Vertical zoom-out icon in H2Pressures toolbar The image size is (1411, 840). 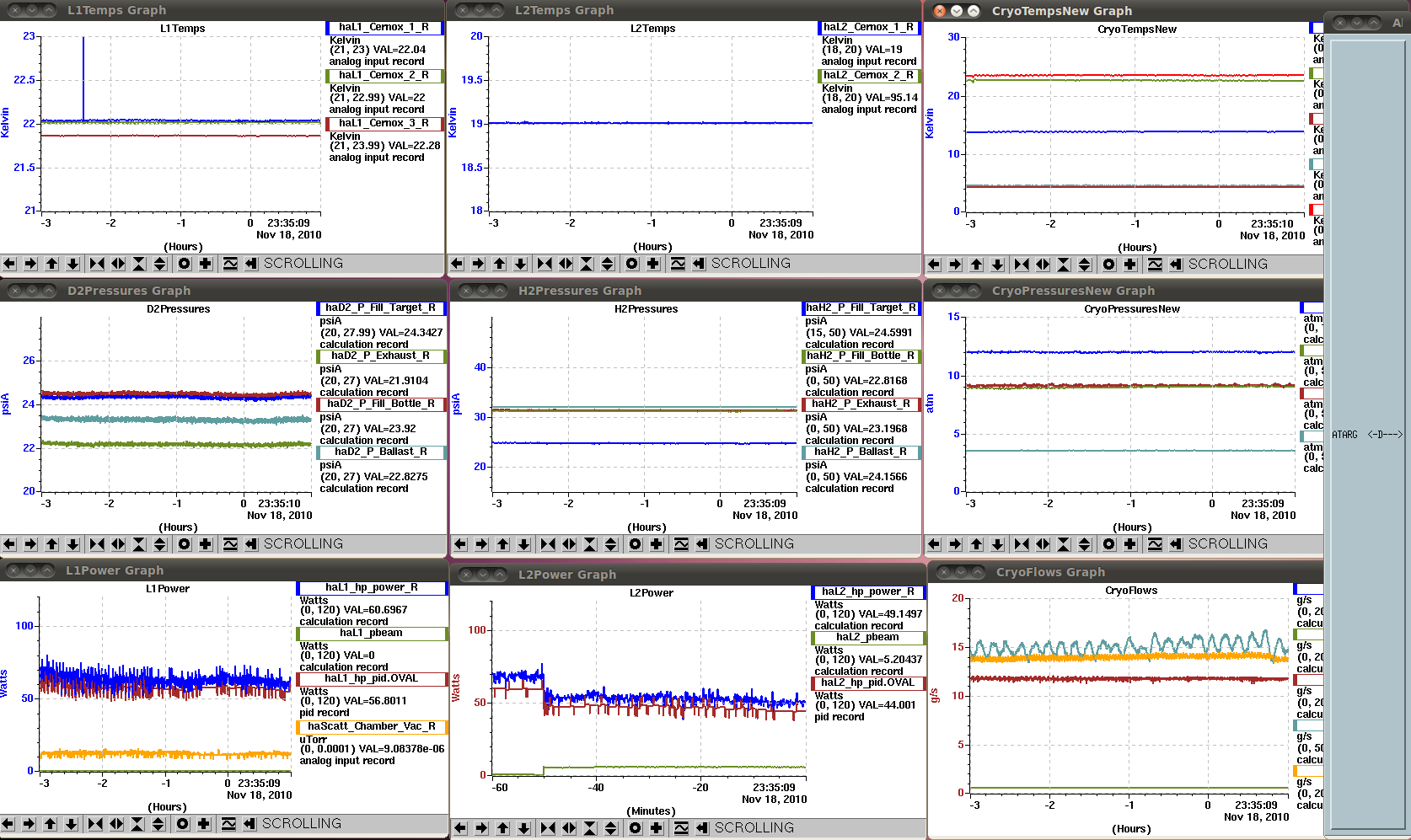tap(611, 544)
